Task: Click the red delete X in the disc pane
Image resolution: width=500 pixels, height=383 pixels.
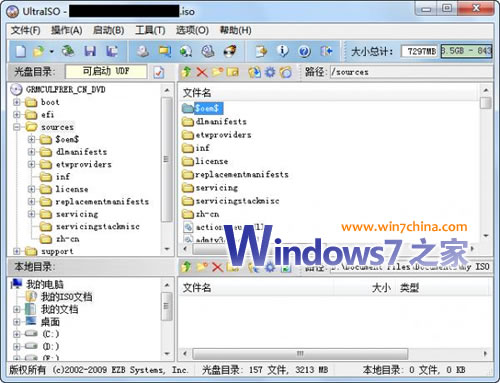Action: [x=202, y=72]
